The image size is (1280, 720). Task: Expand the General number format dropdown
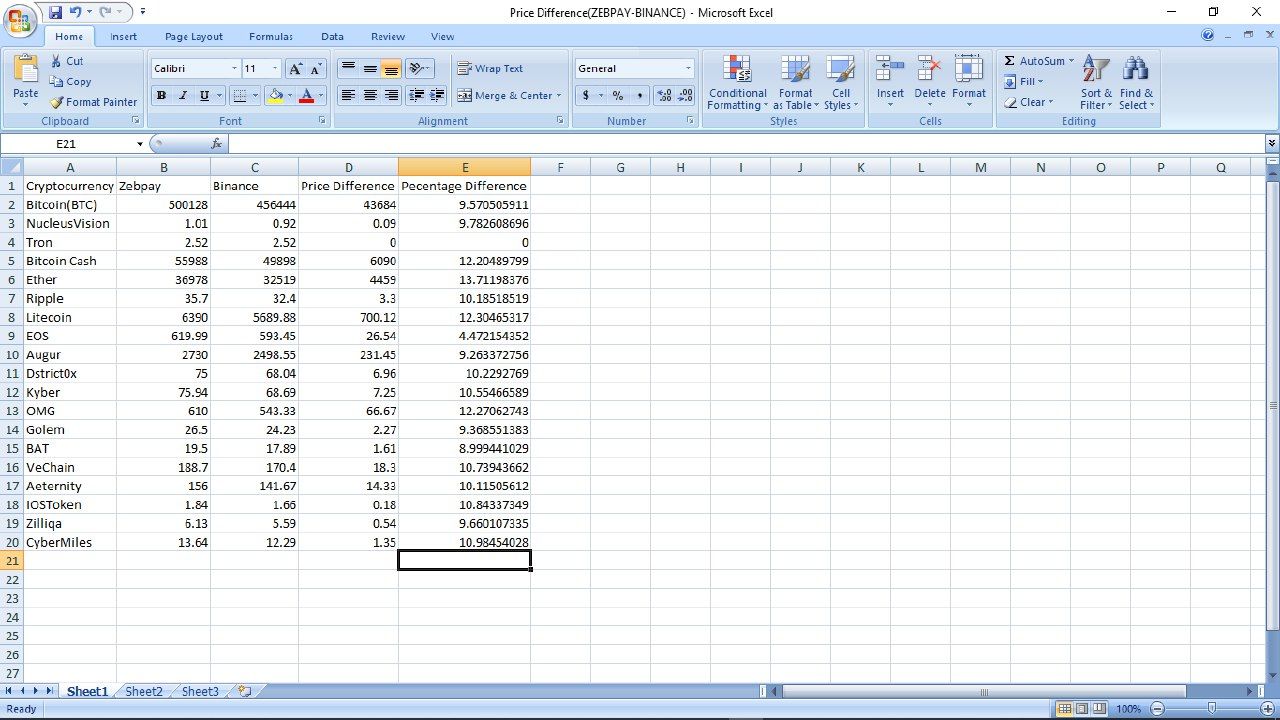pos(688,69)
